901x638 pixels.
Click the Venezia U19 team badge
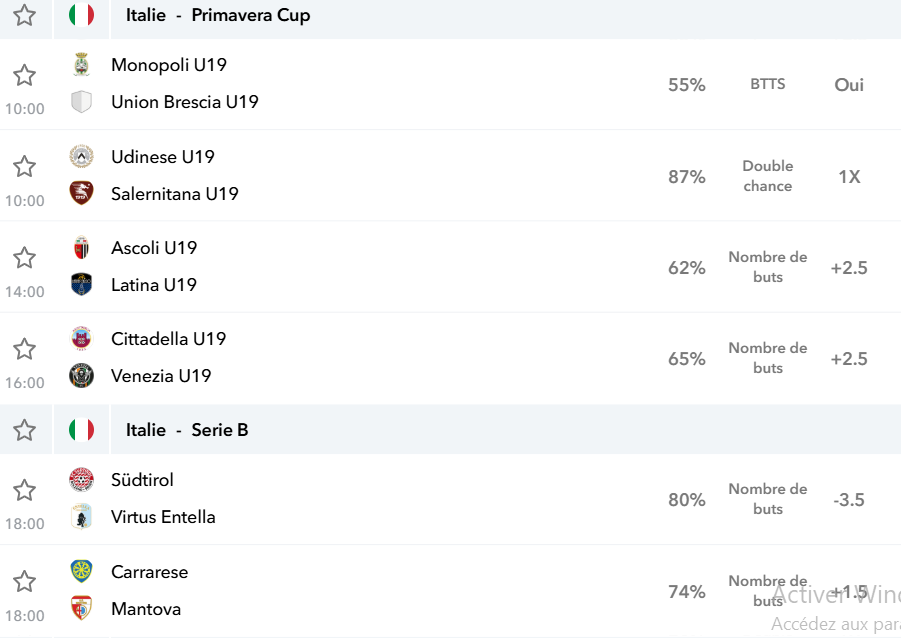[x=81, y=375]
